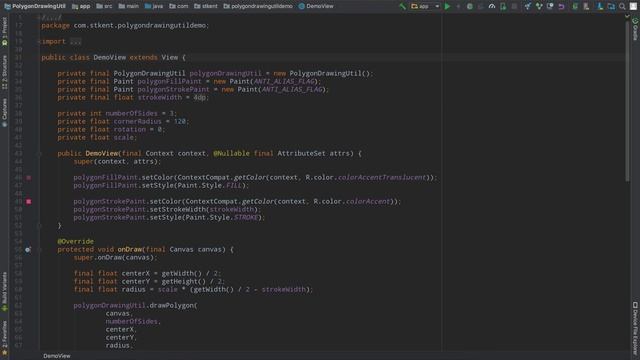Click 'centerX' variable declaration
Image resolution: width=640 pixels, height=360 pixels.
tap(136, 273)
